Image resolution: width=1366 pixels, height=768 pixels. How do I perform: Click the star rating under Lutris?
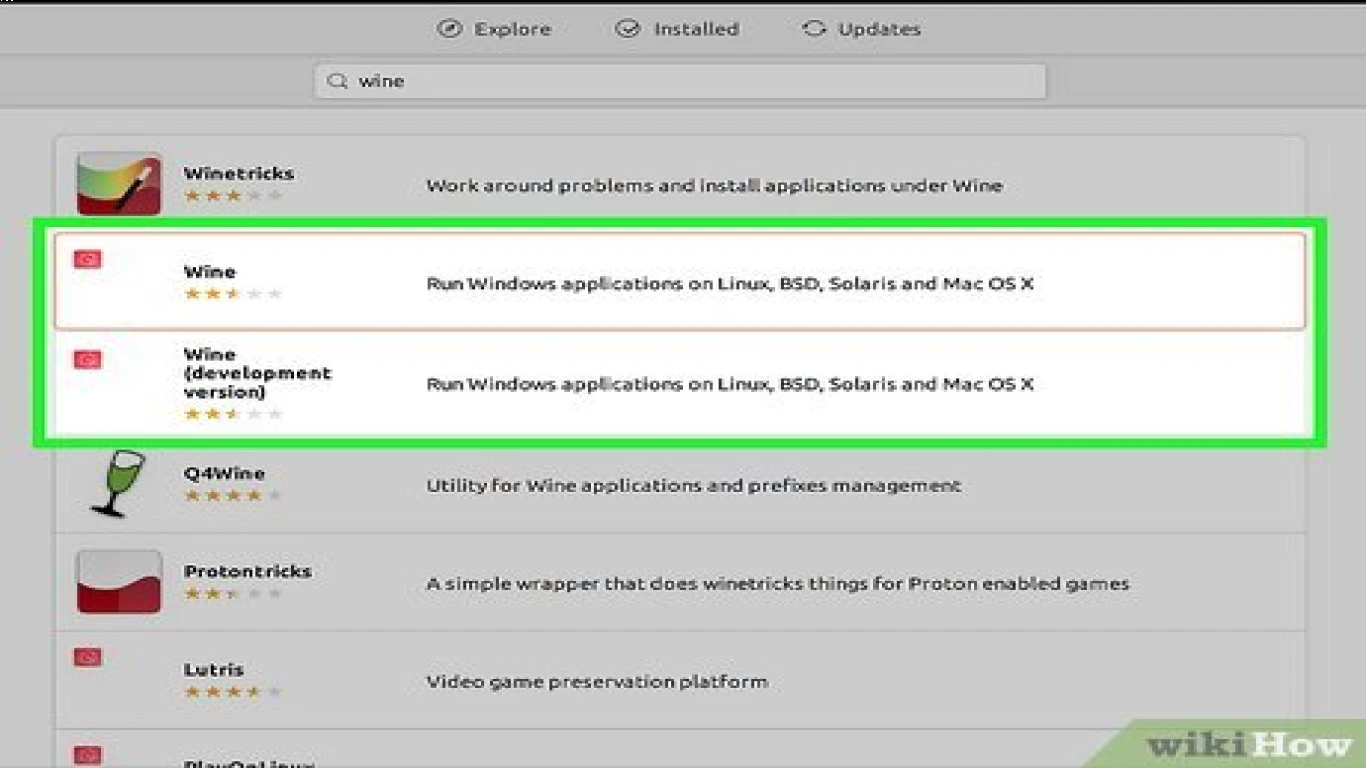coord(233,691)
